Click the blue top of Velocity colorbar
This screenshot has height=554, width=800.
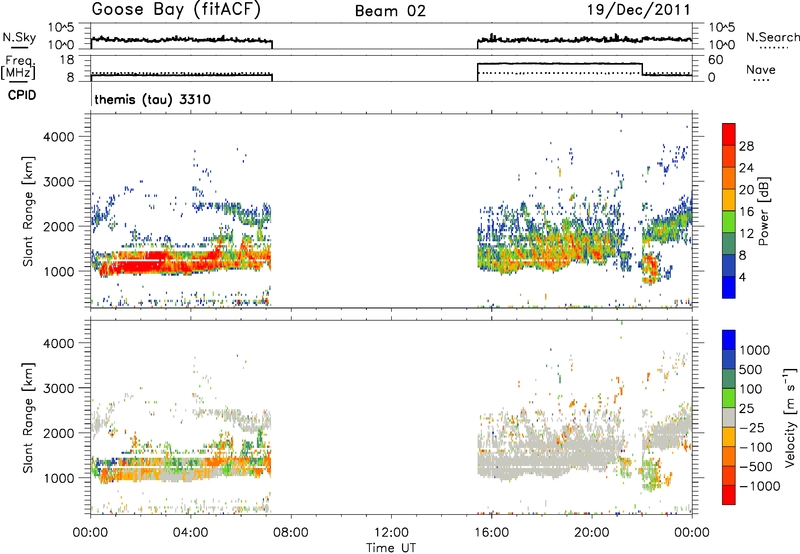tap(729, 340)
